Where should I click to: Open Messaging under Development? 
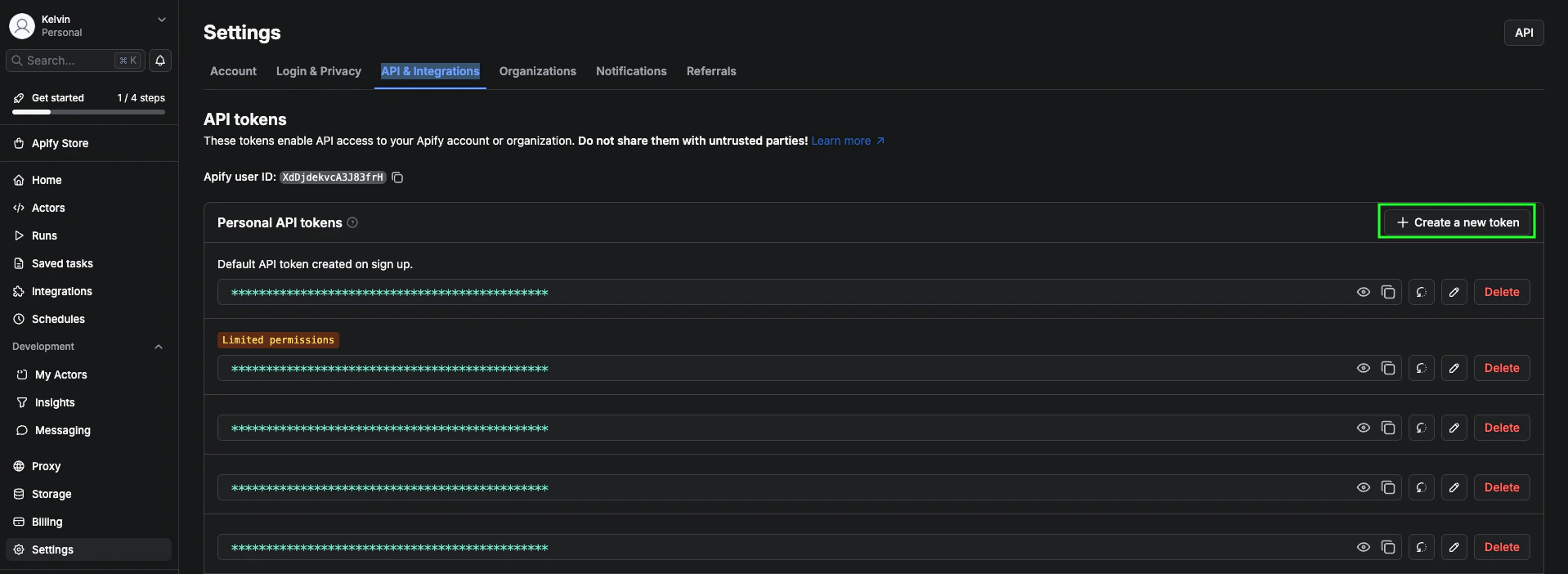(x=89, y=430)
